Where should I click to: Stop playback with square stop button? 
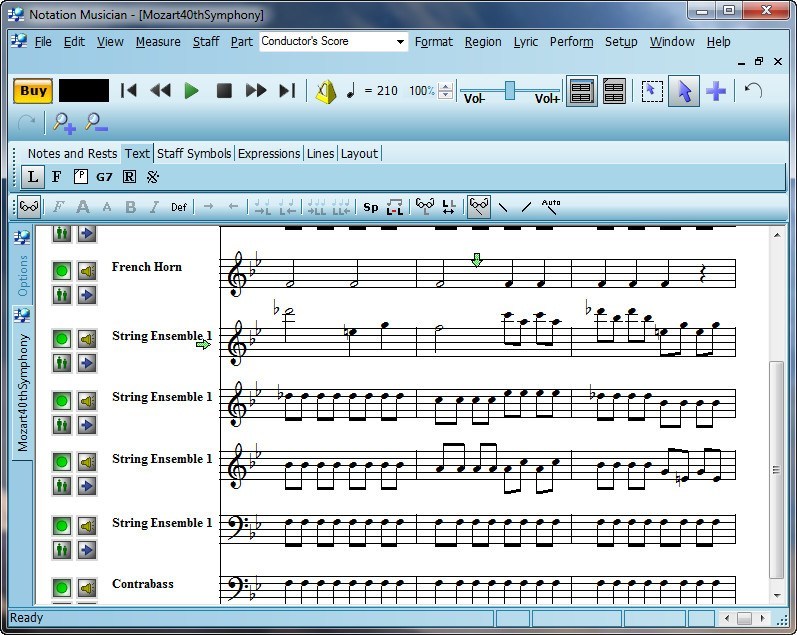224,91
